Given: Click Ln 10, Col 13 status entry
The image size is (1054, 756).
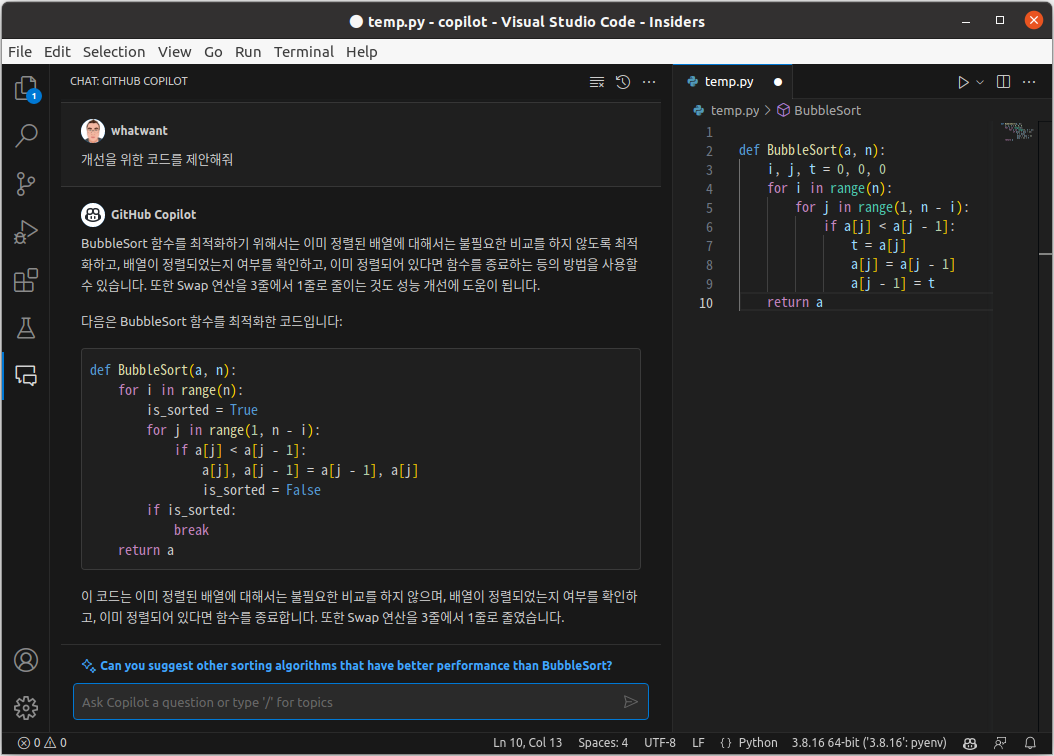Looking at the screenshot, I should click(x=527, y=743).
